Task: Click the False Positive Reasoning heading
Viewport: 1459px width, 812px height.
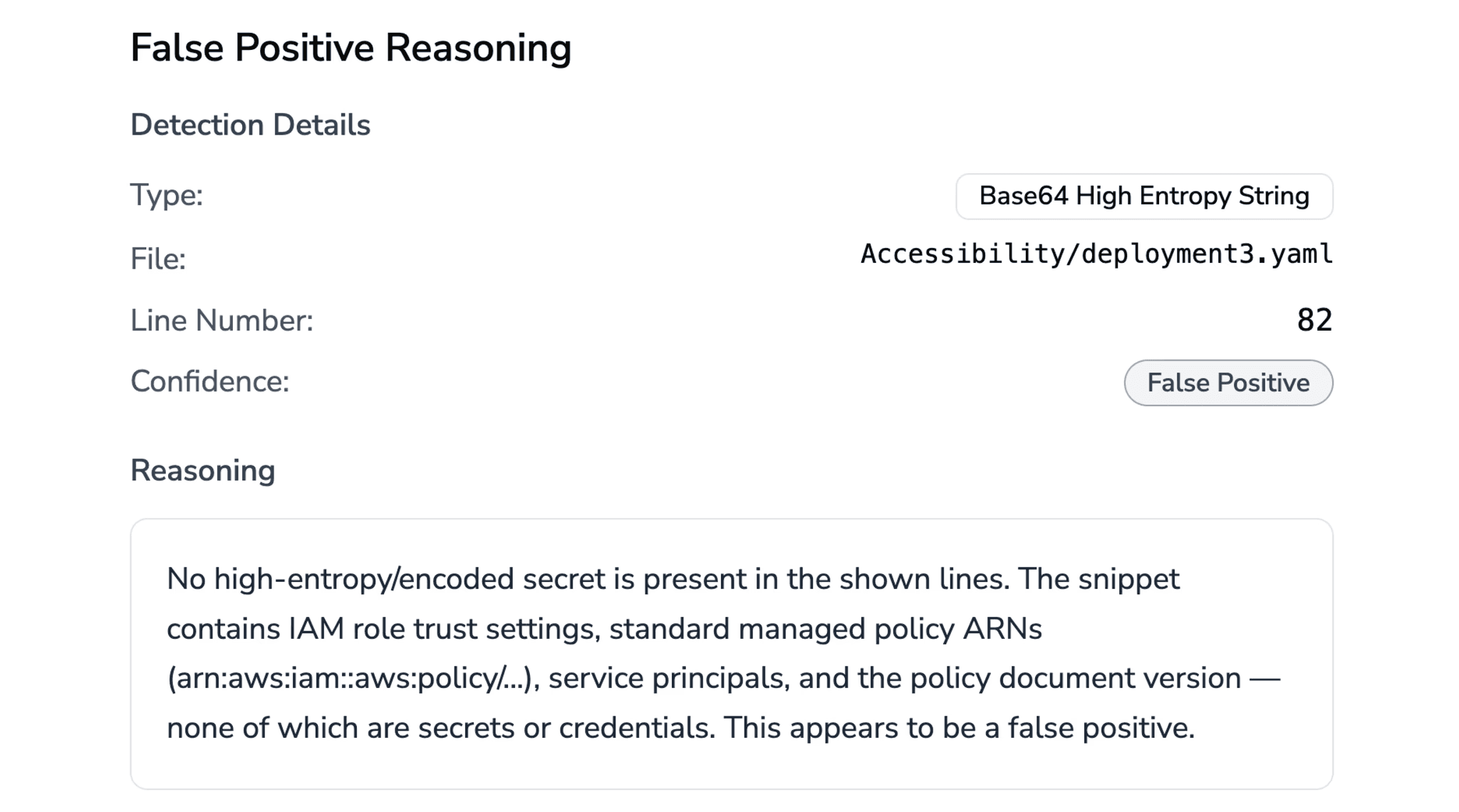Action: 351,46
